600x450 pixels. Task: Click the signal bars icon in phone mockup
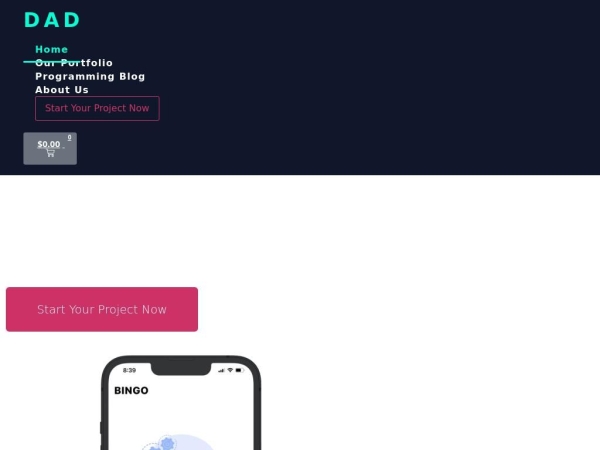(221, 370)
